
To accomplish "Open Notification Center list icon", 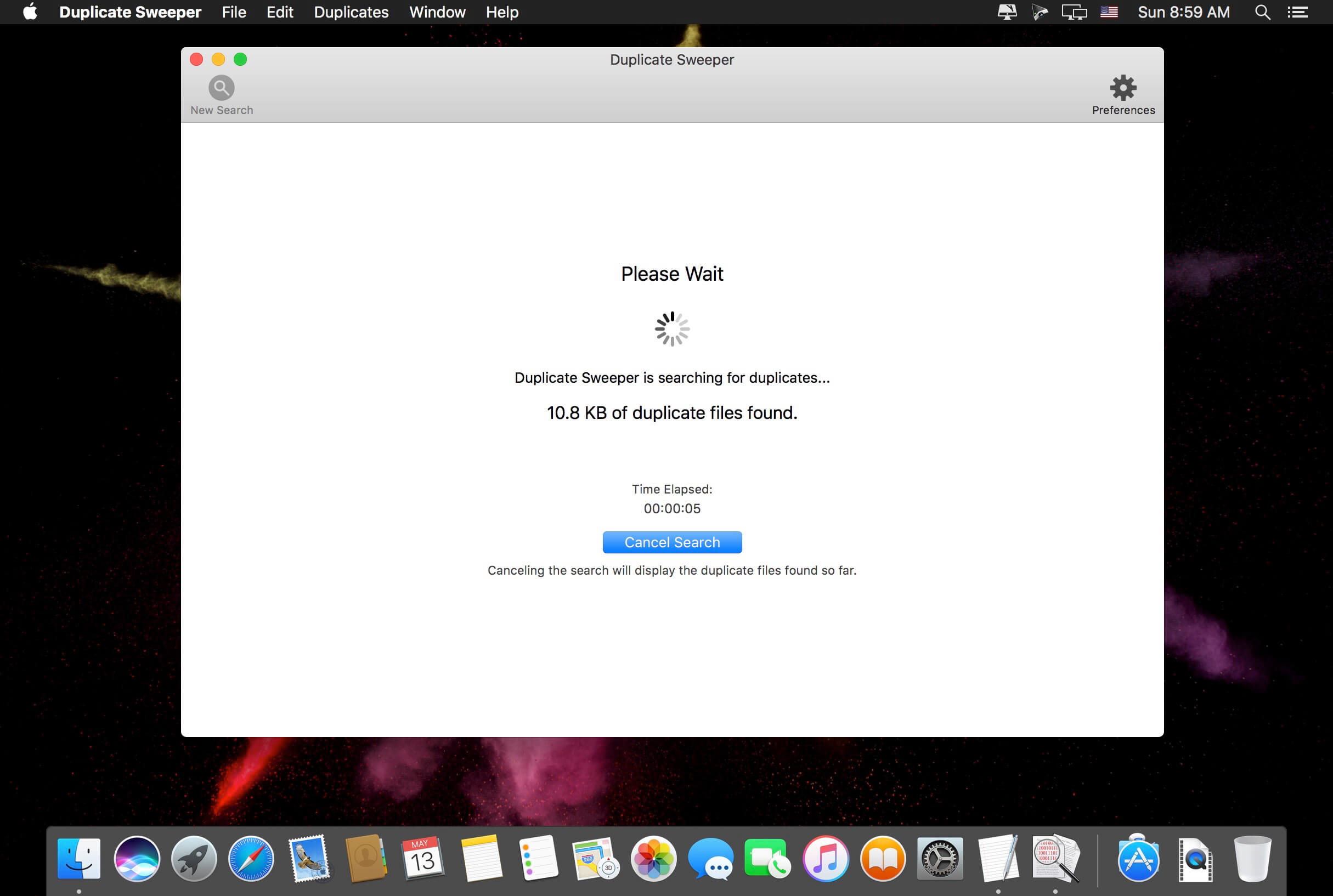I will pos(1297,12).
